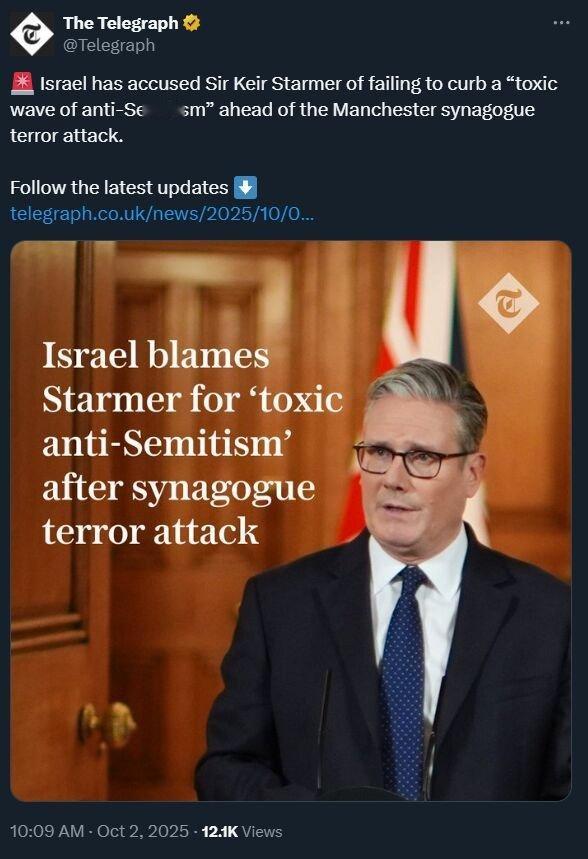Open the attached Starmer headline image
588x859 pixels.
click(291, 521)
